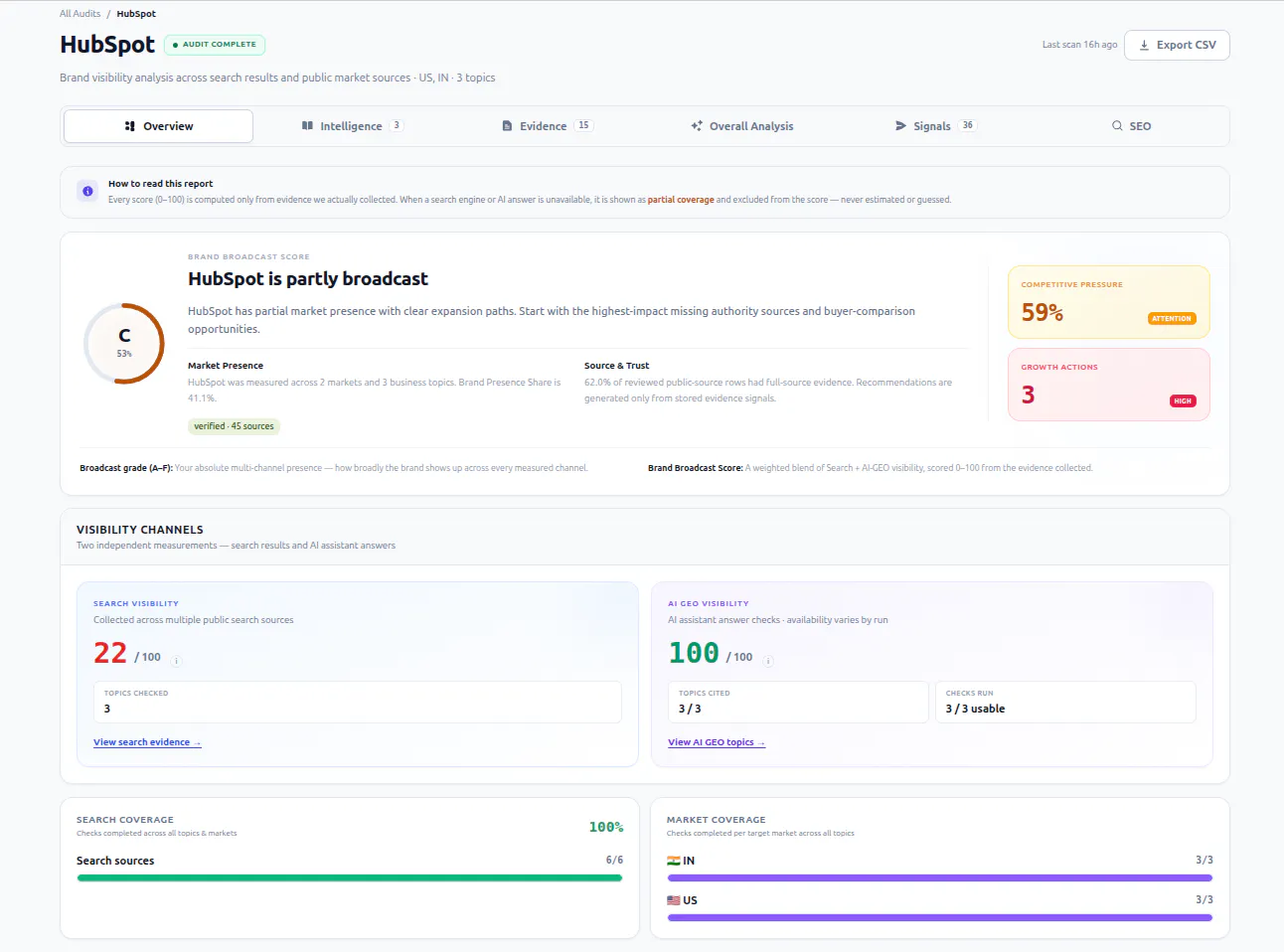Click the Search Coverage 100% value
The image size is (1284, 952).
coord(606,827)
